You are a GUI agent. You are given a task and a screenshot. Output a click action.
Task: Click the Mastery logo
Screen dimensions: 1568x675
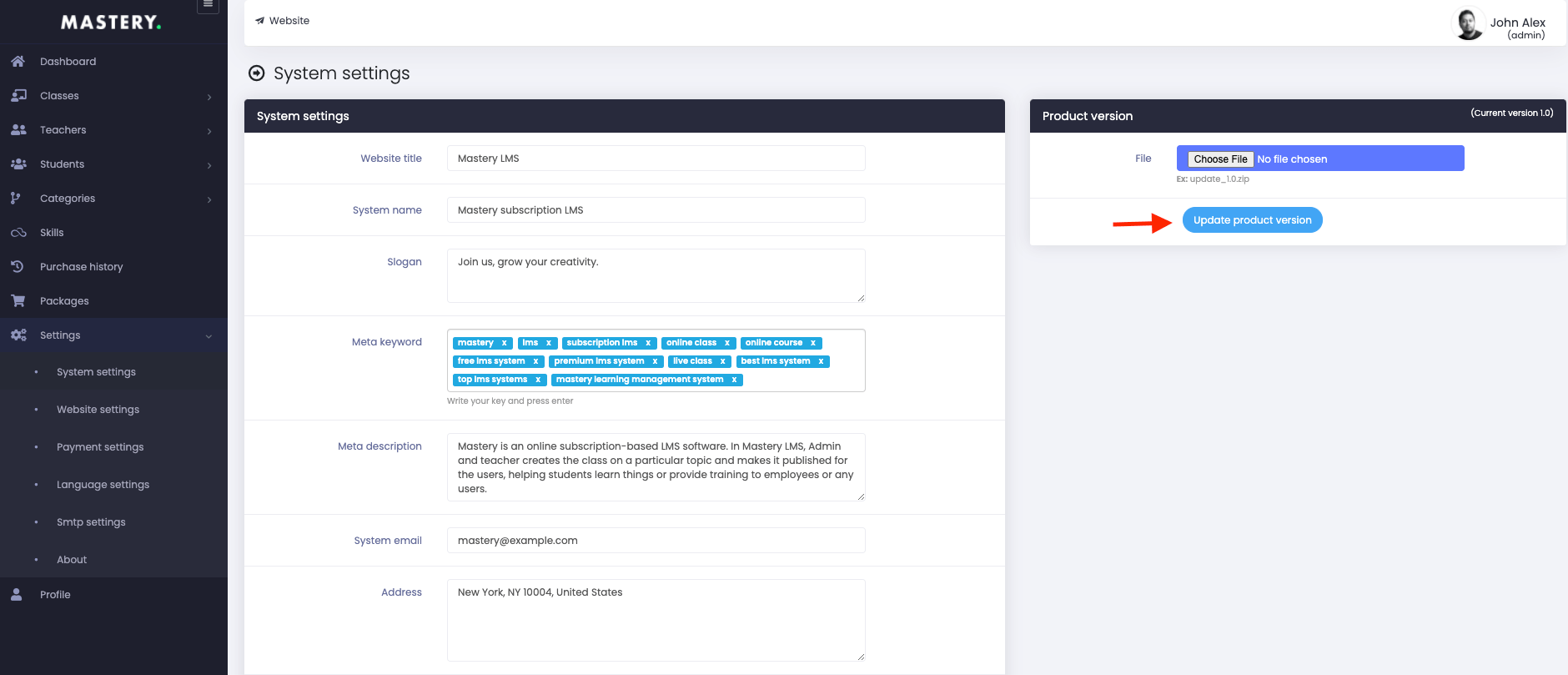click(111, 23)
